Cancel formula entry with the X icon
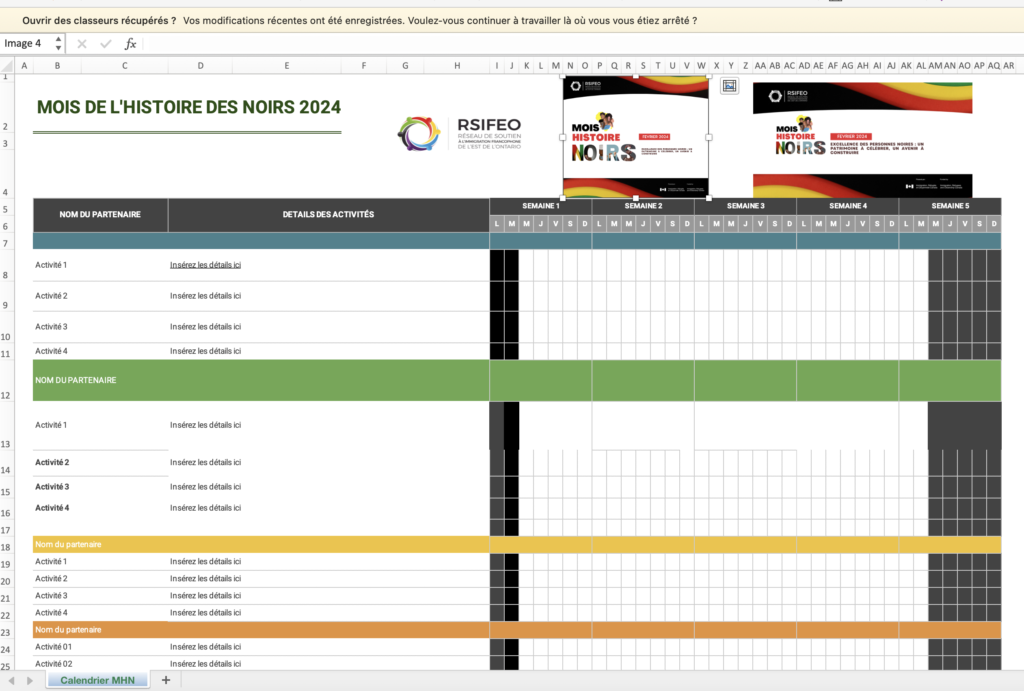Viewport: 1024px width, 691px height. (82, 44)
